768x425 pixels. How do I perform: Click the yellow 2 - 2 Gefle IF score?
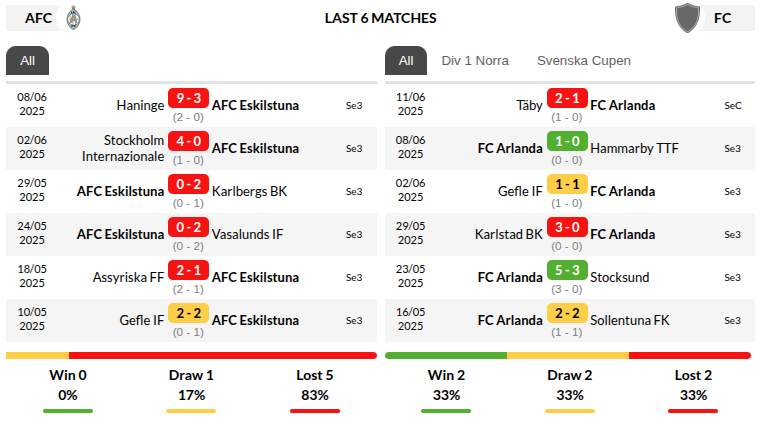click(x=188, y=313)
